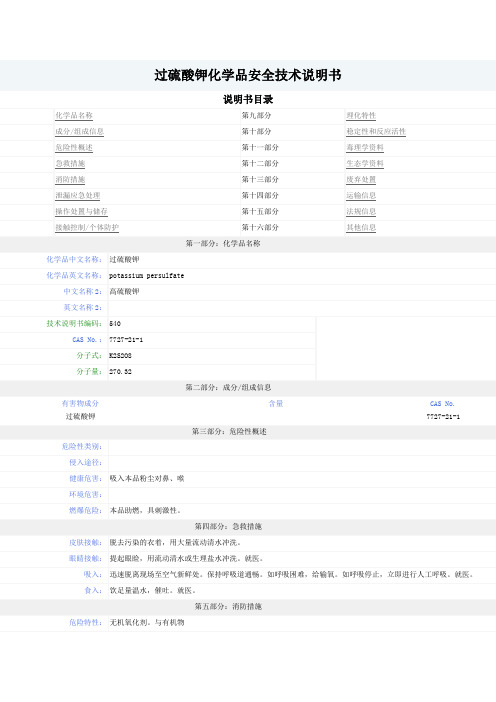Click the 中文名称2 label
Viewport: 496px width, 702px height.
click(83, 291)
